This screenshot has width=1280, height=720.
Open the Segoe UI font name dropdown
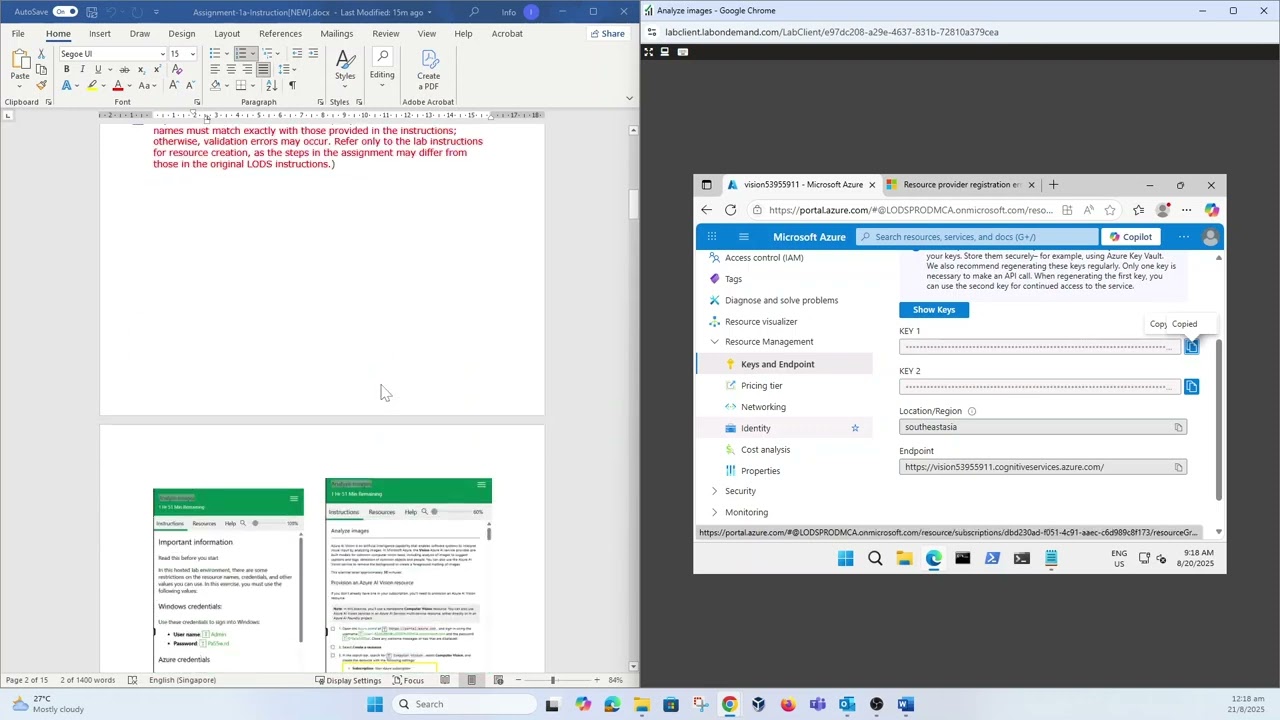(162, 54)
